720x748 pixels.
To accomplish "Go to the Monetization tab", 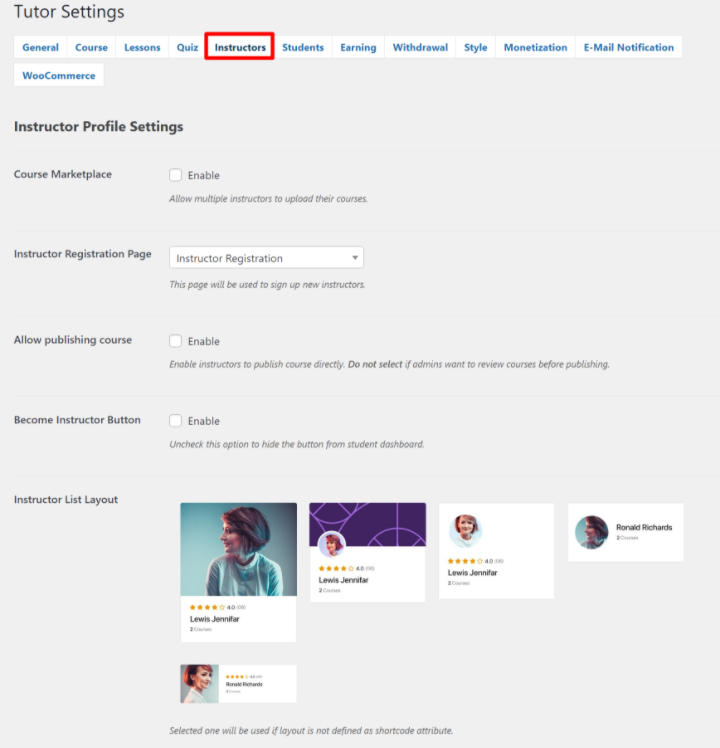I will [535, 47].
